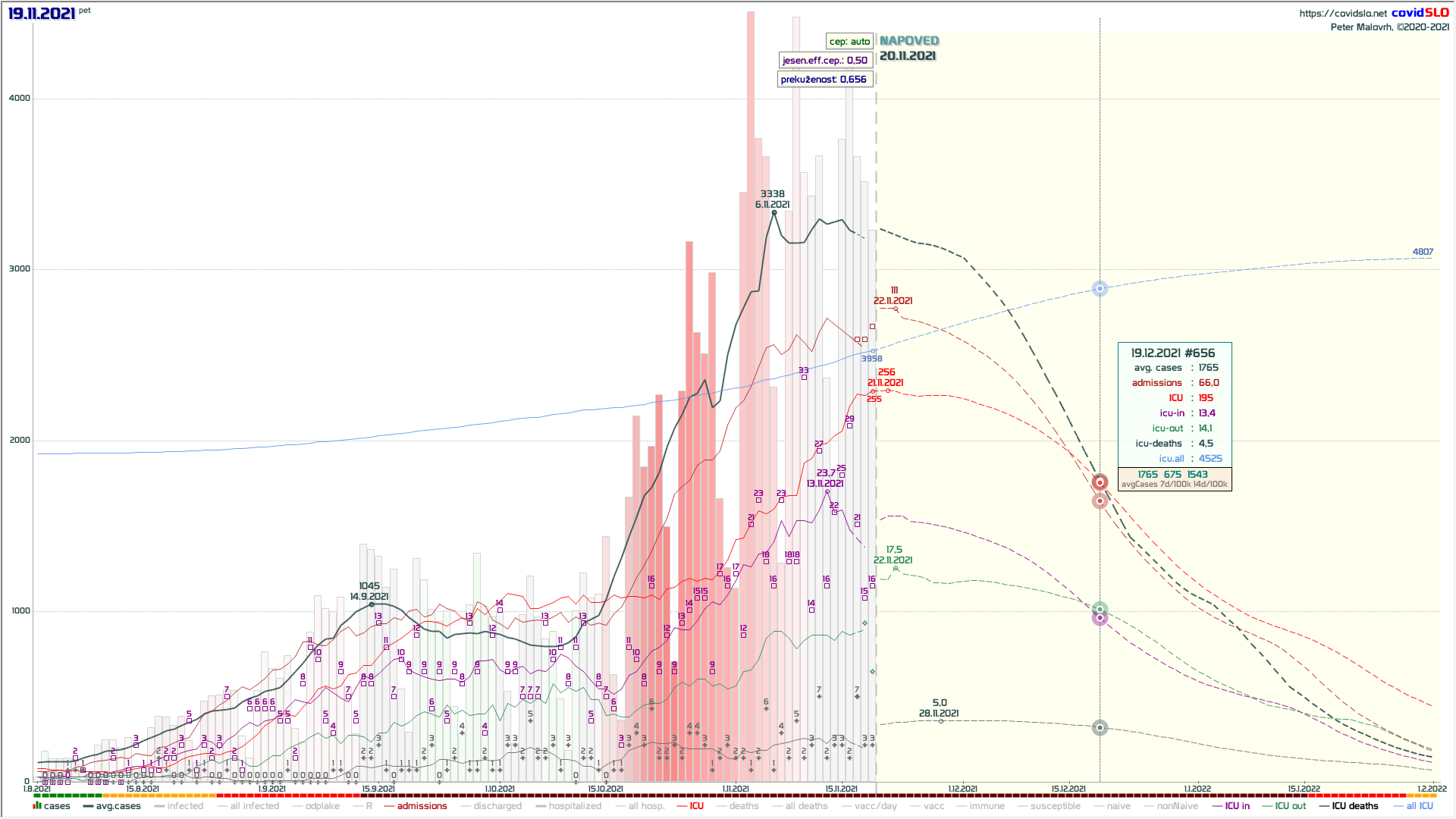The image size is (1456, 819).
Task: Click the covidSLO logo text
Action: (1420, 13)
